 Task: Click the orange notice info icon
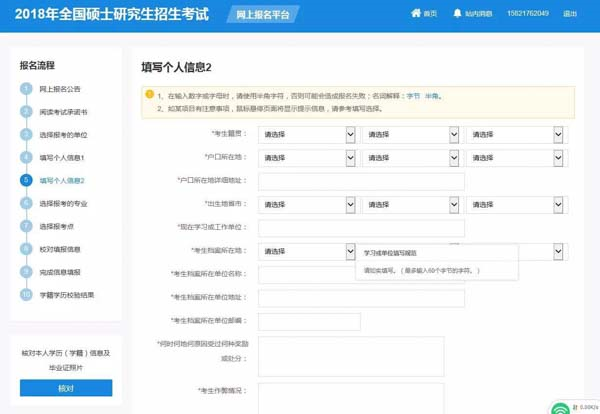[x=150, y=94]
